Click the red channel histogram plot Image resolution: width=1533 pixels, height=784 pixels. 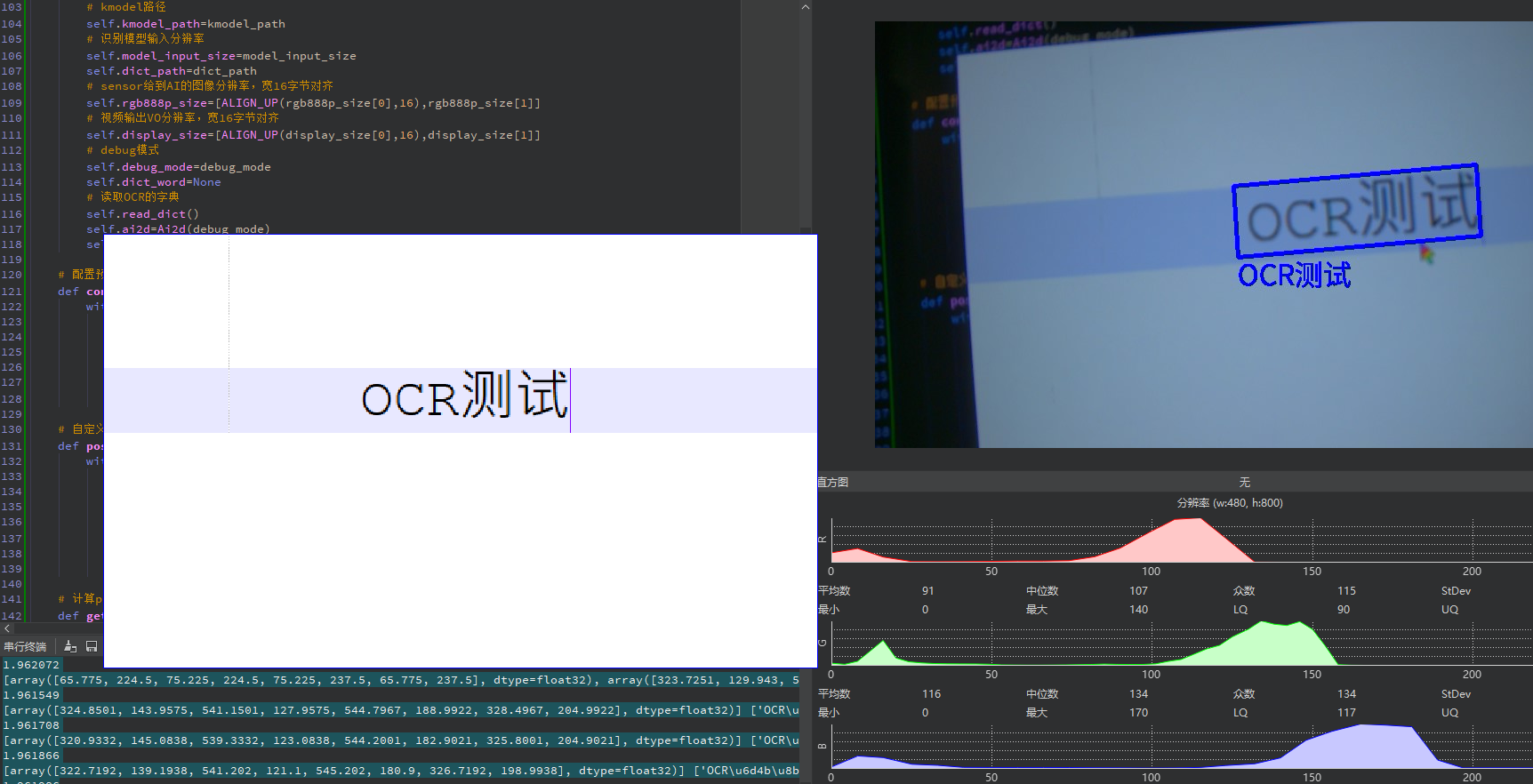click(1181, 540)
